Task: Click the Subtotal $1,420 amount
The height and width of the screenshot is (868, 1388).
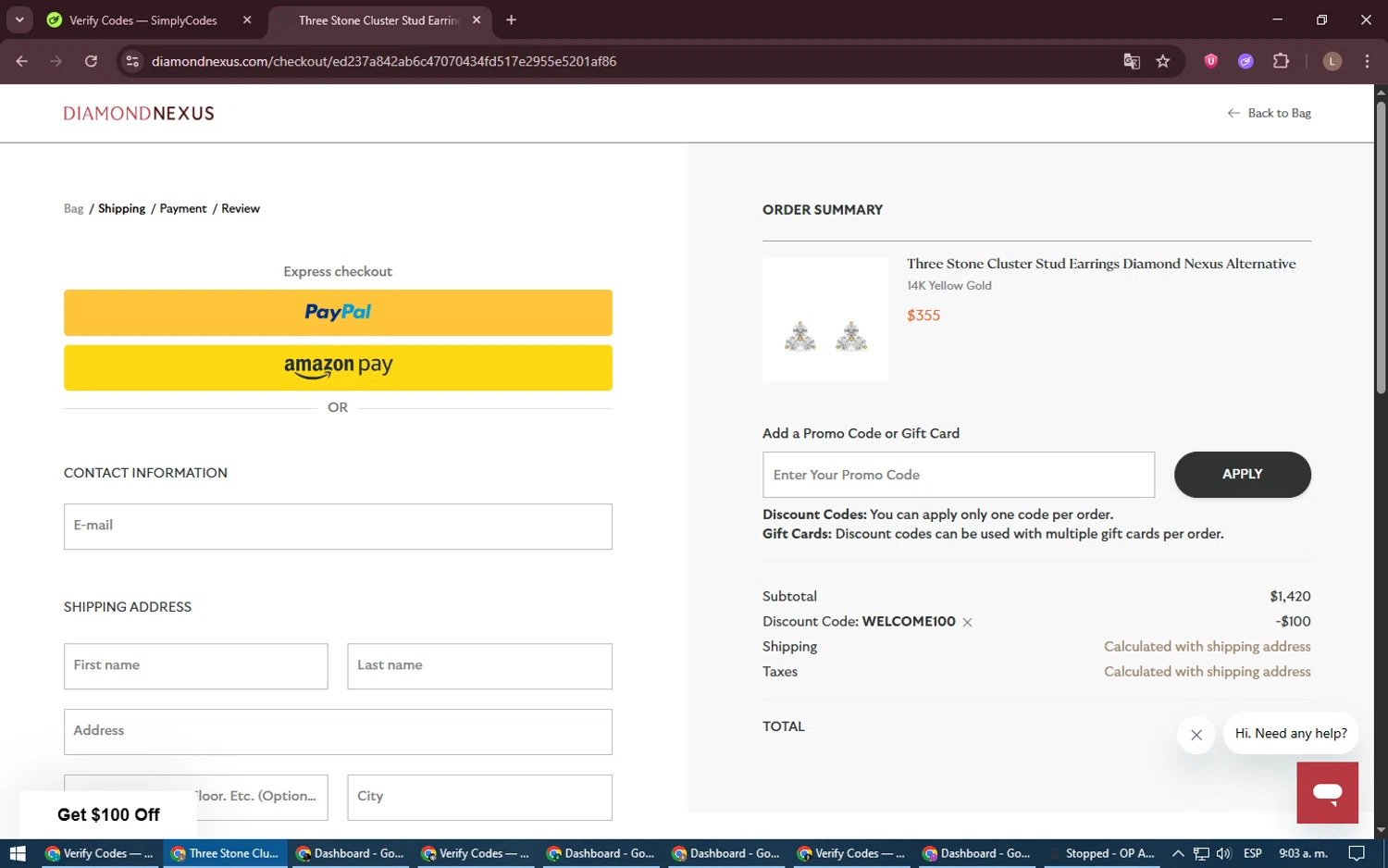Action: (1290, 596)
